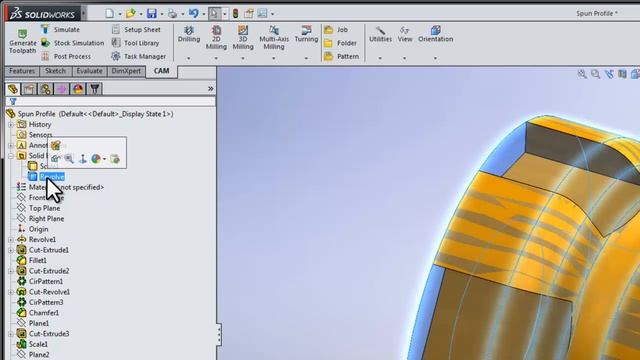
Task: Switch to the Features tab
Action: 22,71
